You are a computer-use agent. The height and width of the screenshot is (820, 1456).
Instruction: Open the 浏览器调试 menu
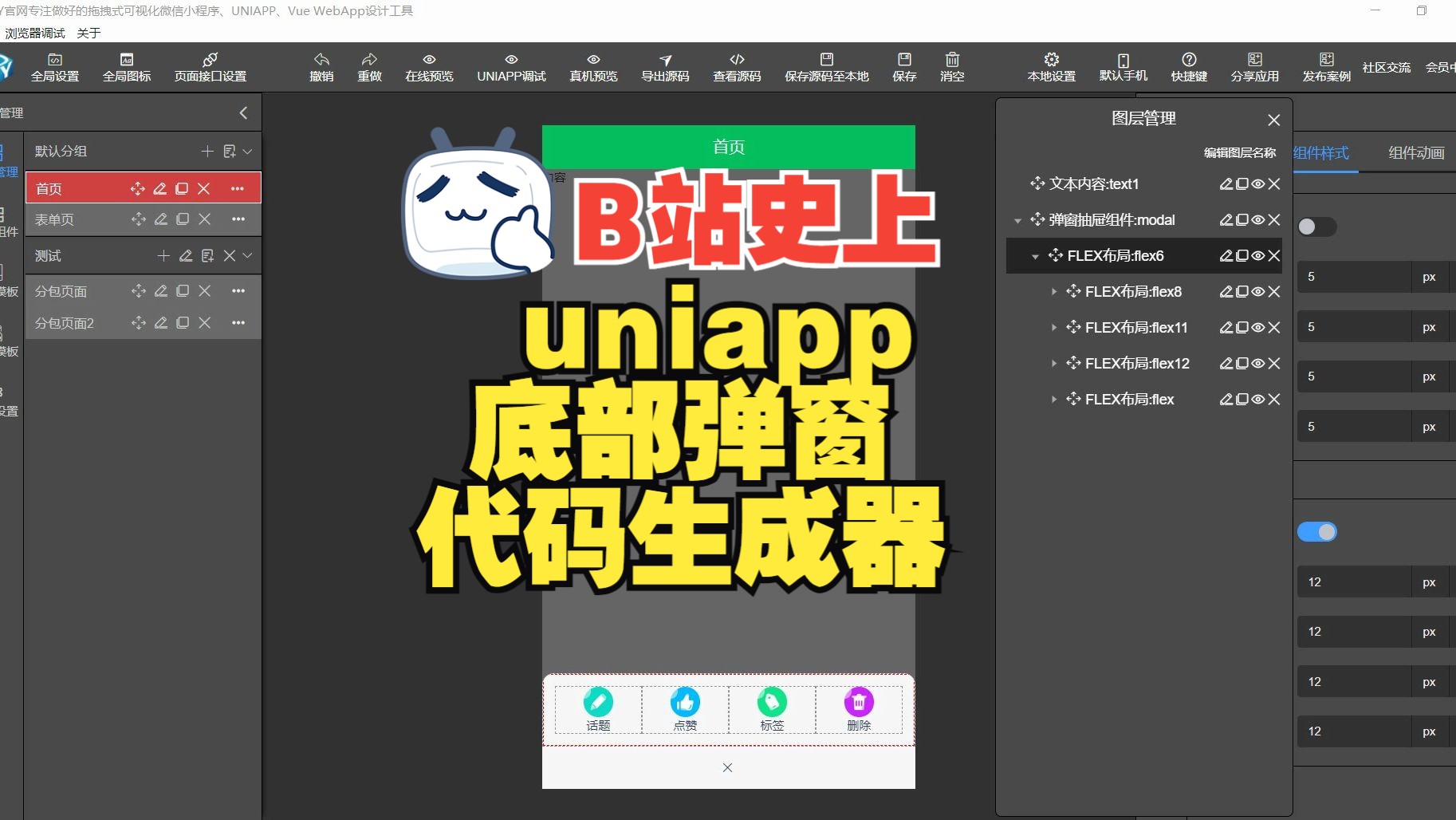[x=34, y=33]
